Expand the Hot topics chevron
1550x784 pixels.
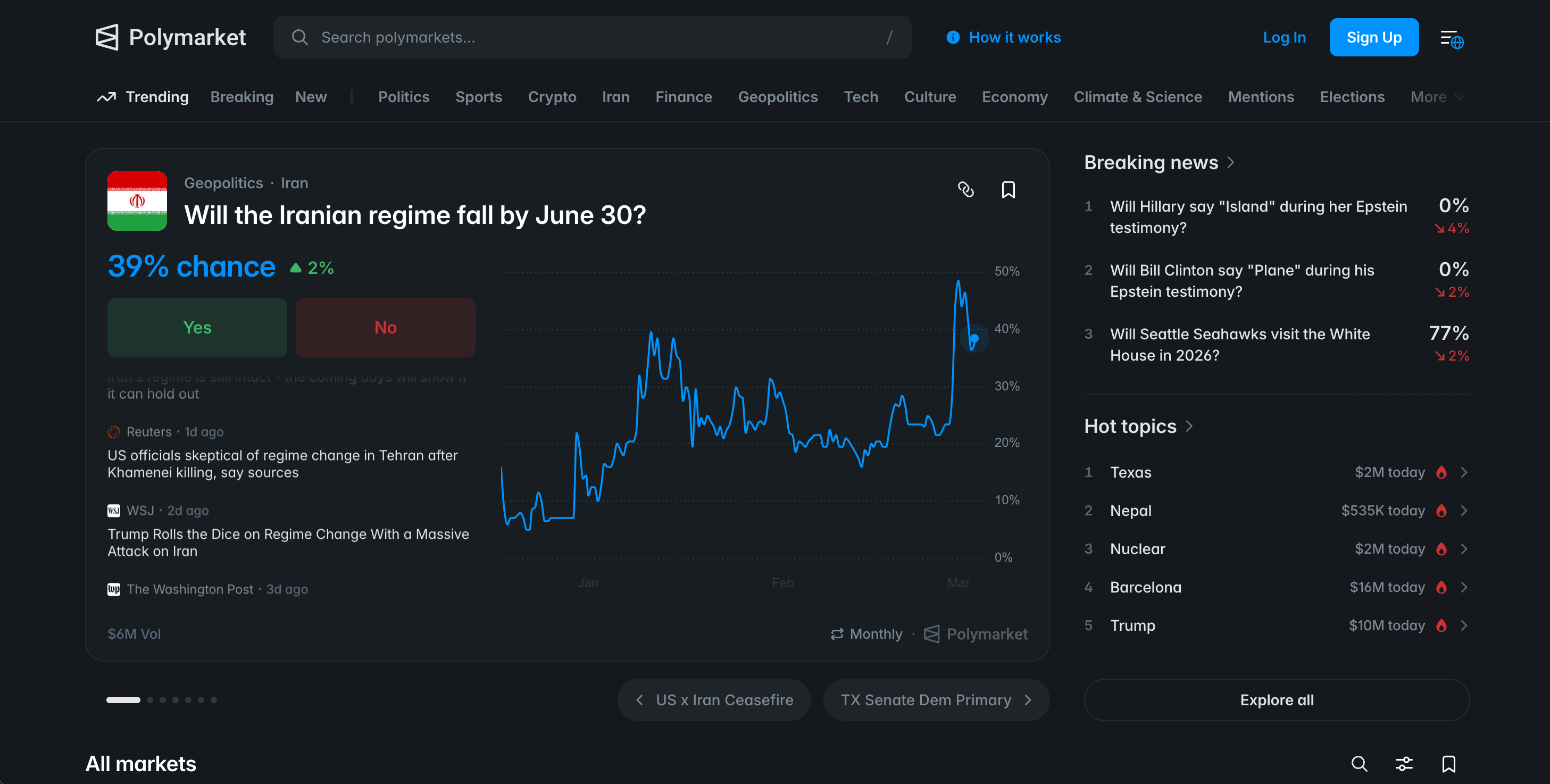pos(1189,426)
